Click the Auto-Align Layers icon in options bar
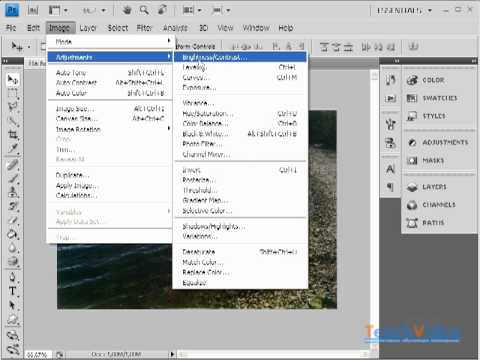The width and height of the screenshot is (480, 360). [413, 47]
